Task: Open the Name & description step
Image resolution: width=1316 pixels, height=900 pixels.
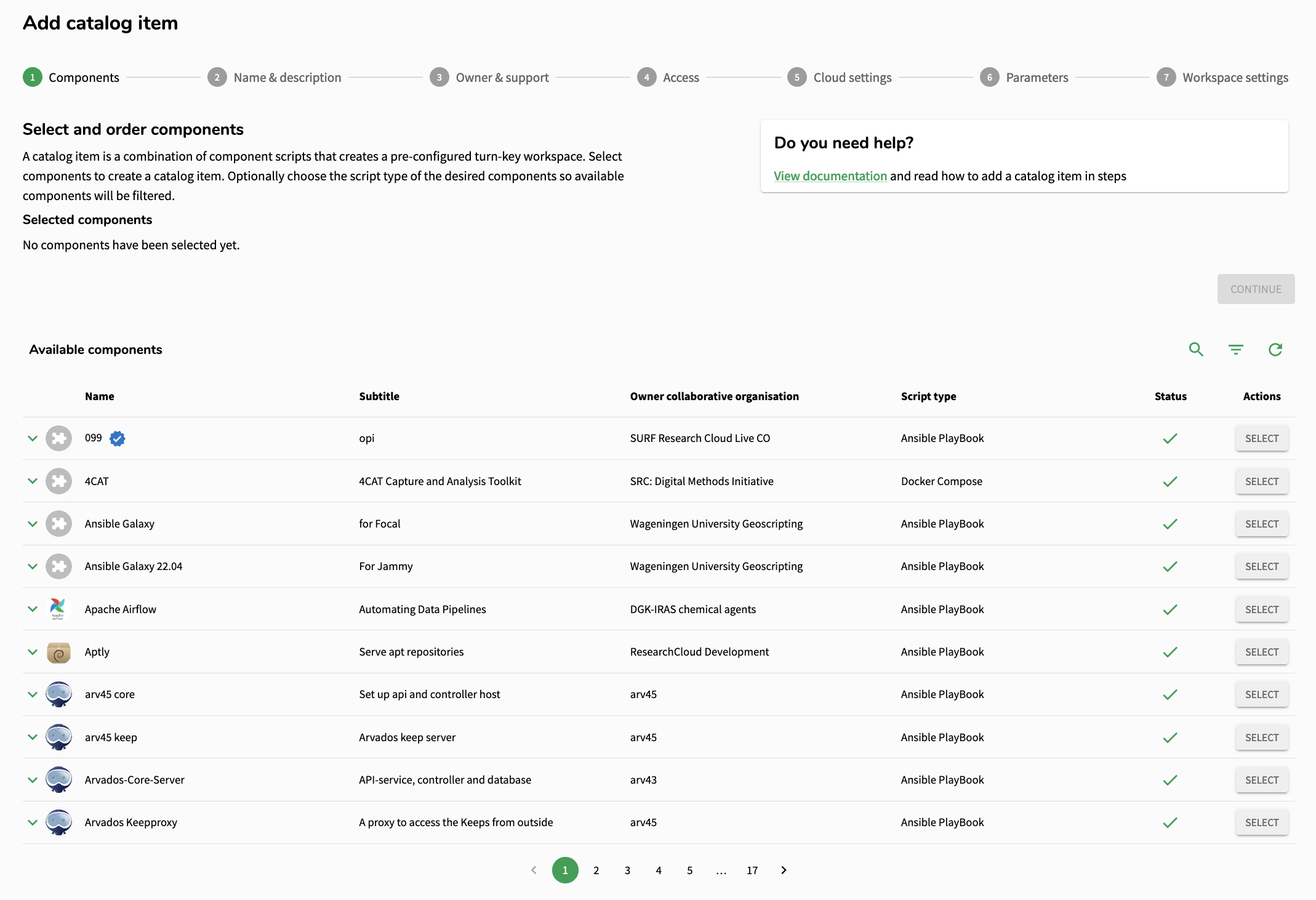Action: pyautogui.click(x=275, y=78)
